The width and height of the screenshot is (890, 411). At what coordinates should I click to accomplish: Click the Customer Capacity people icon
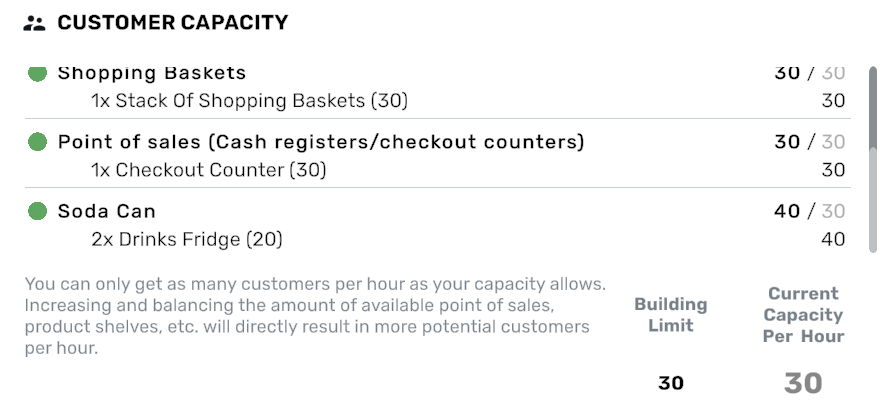pyautogui.click(x=36, y=23)
